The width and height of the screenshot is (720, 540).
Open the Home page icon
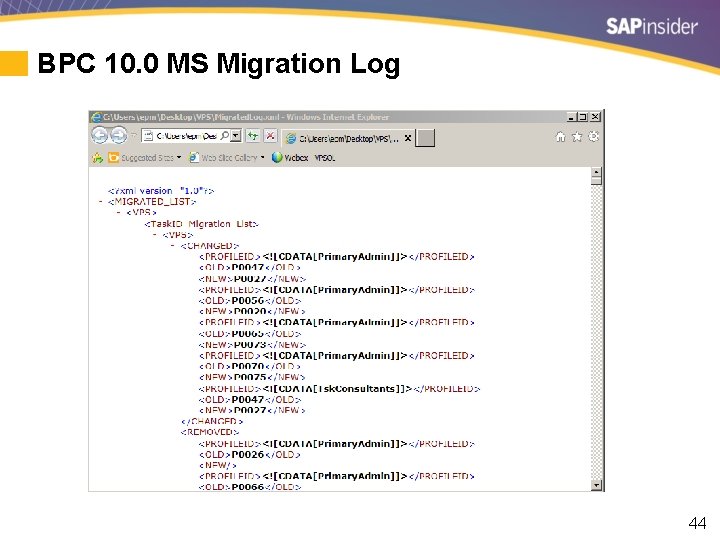pos(560,137)
